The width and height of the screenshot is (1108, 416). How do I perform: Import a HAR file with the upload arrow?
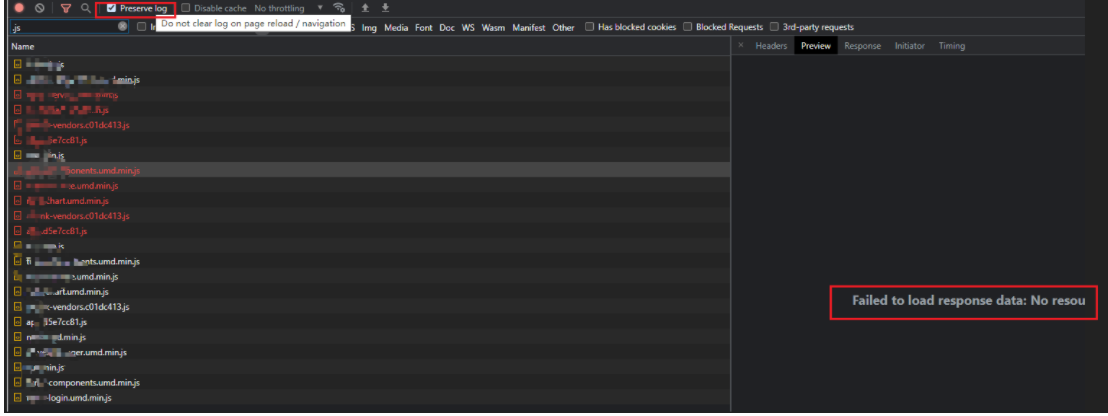pyautogui.click(x=365, y=8)
